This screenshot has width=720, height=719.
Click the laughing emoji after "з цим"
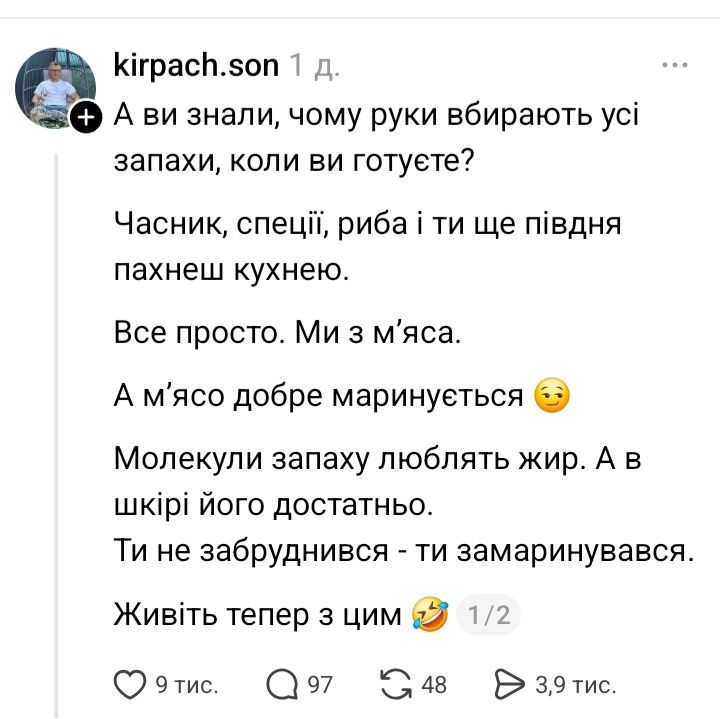click(430, 613)
